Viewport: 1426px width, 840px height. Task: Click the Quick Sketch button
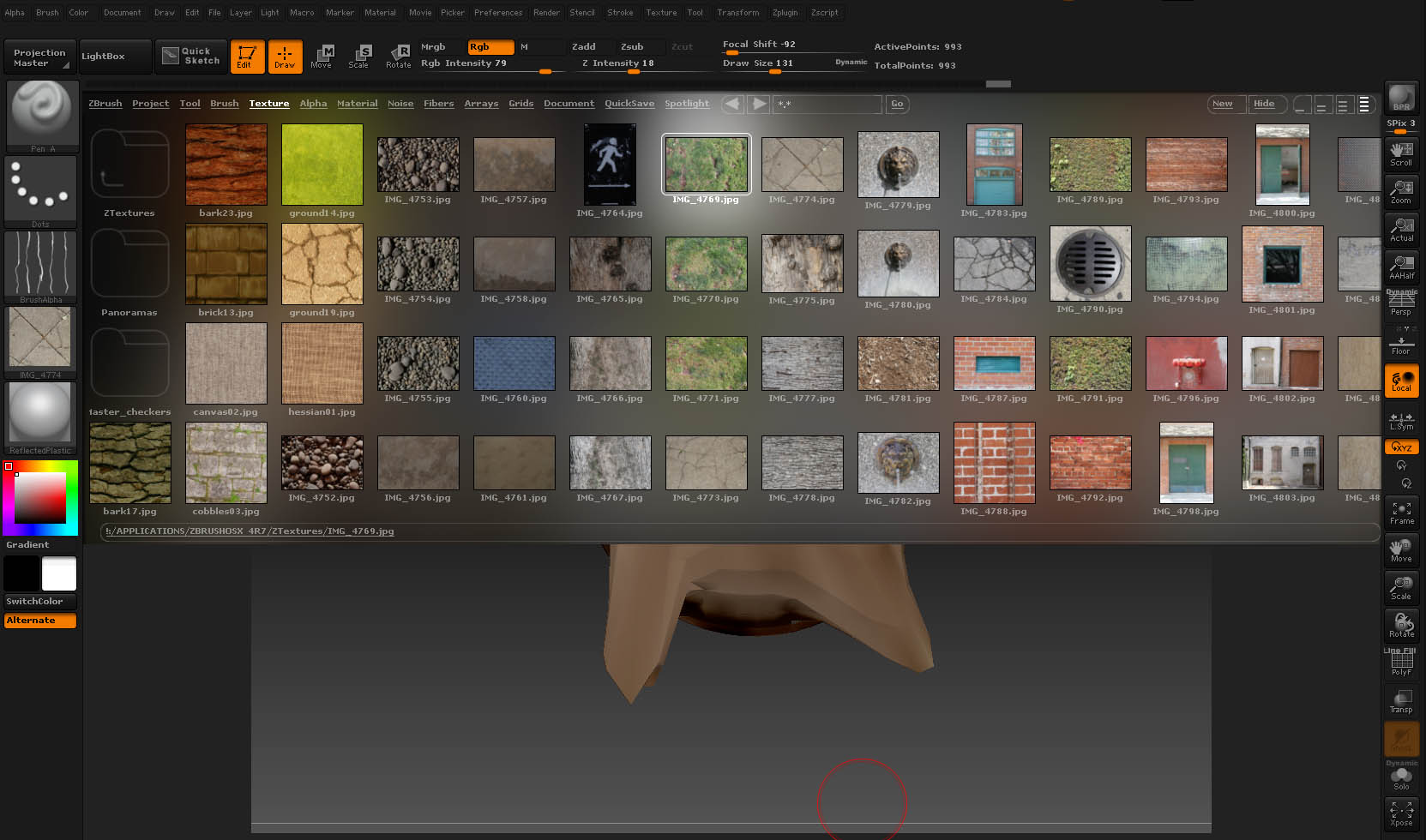pos(191,57)
